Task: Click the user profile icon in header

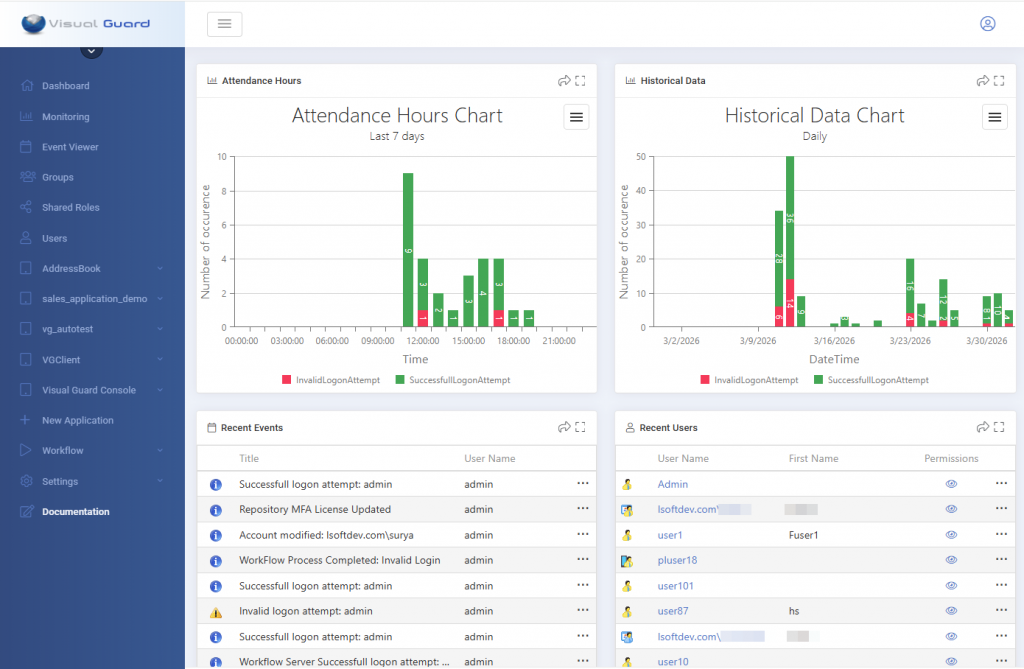Action: (987, 24)
